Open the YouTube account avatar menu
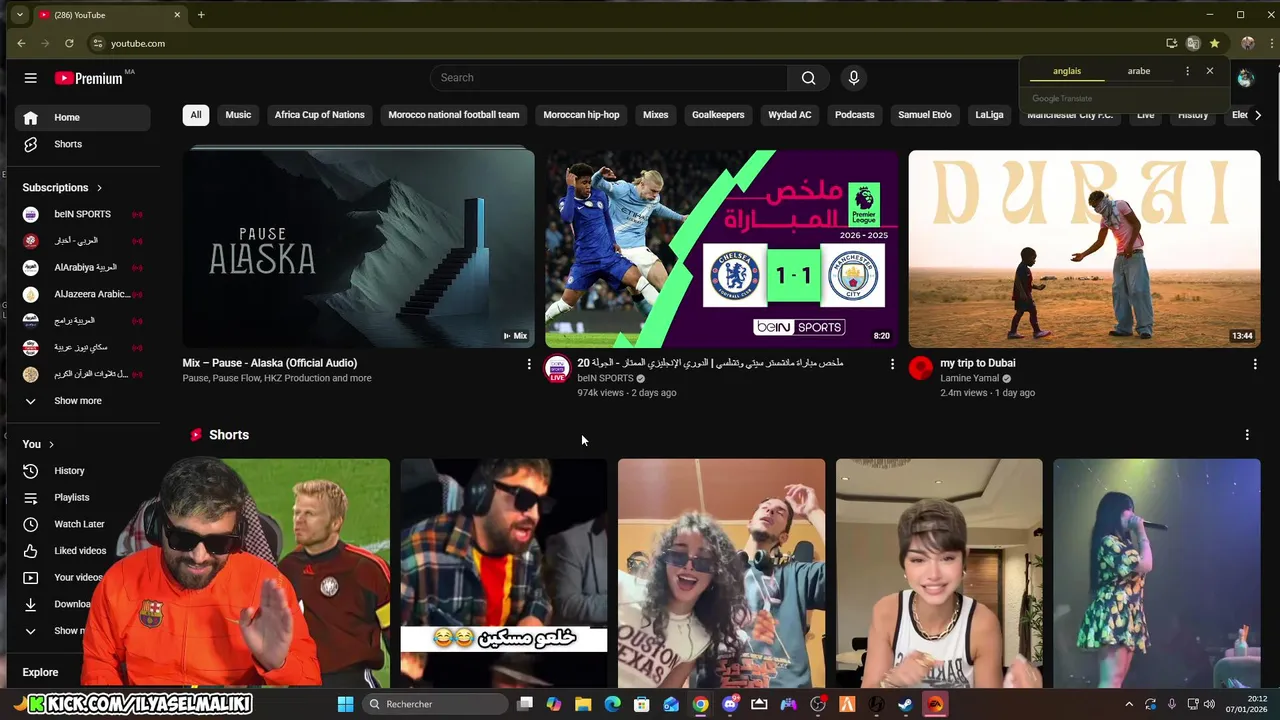Image resolution: width=1280 pixels, height=720 pixels. [x=1245, y=78]
